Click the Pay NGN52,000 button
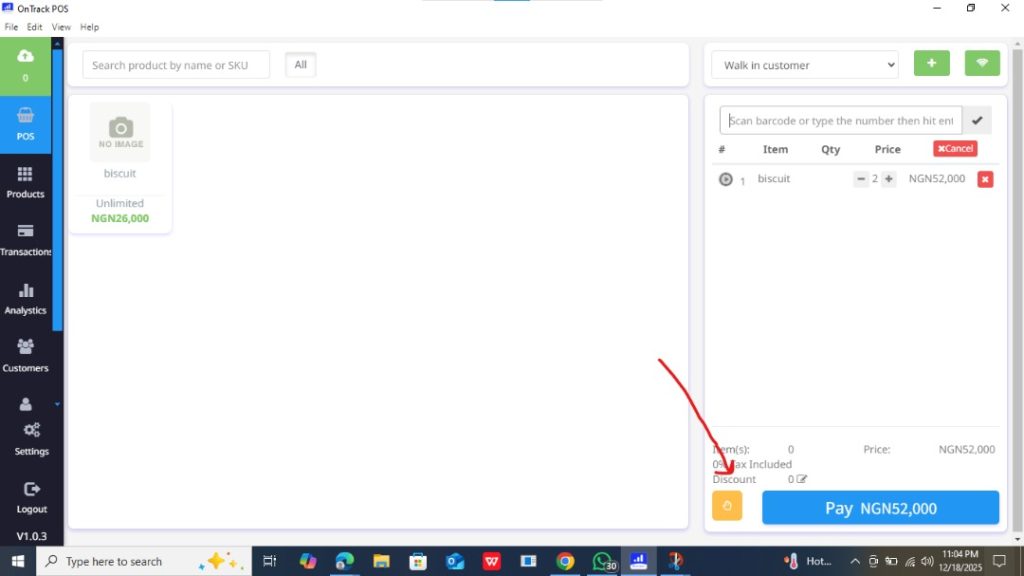Viewport: 1024px width, 576px height. 880,508
